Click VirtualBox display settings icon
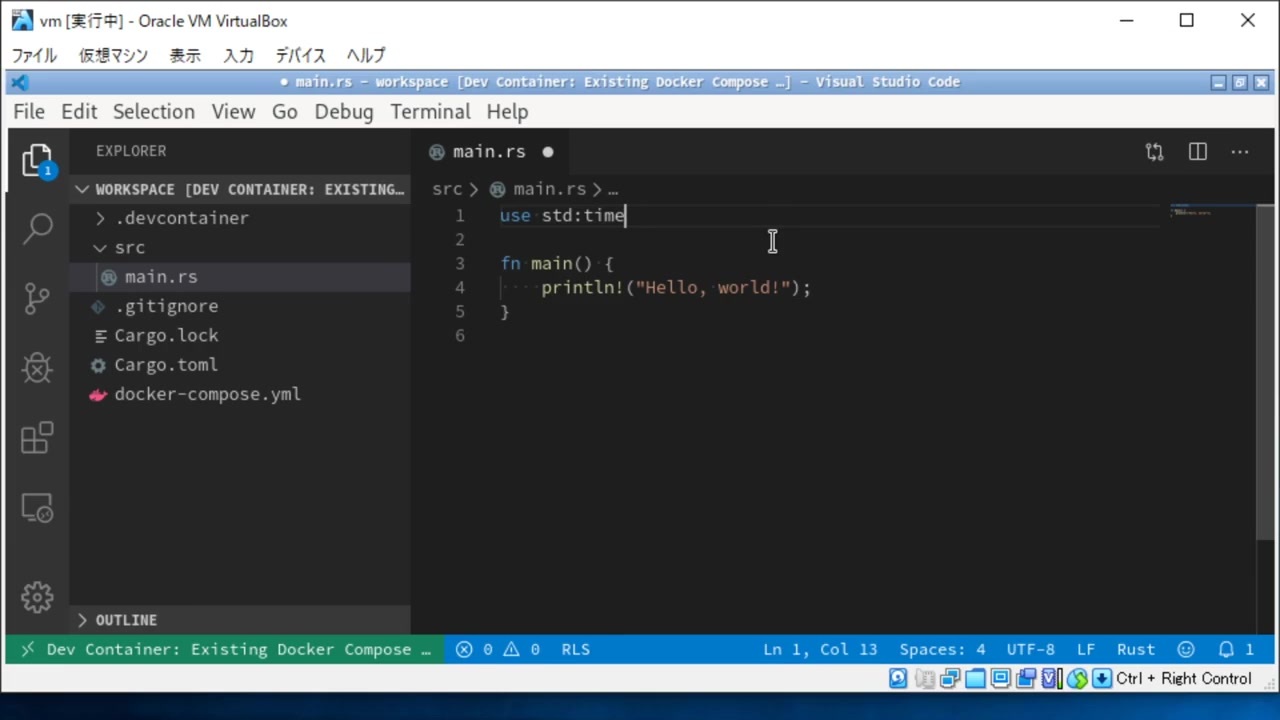The height and width of the screenshot is (720, 1280). (1000, 679)
